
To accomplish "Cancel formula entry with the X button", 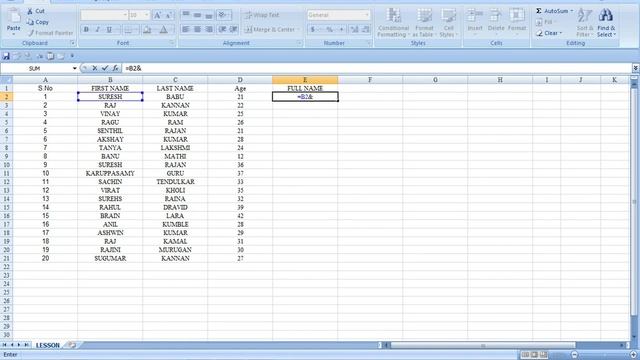I will [95, 68].
